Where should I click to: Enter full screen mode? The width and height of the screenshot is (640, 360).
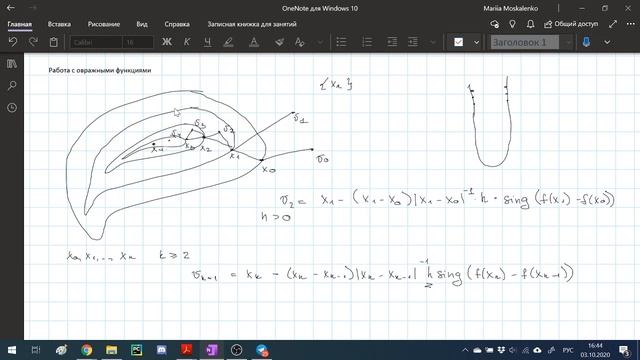point(613,24)
